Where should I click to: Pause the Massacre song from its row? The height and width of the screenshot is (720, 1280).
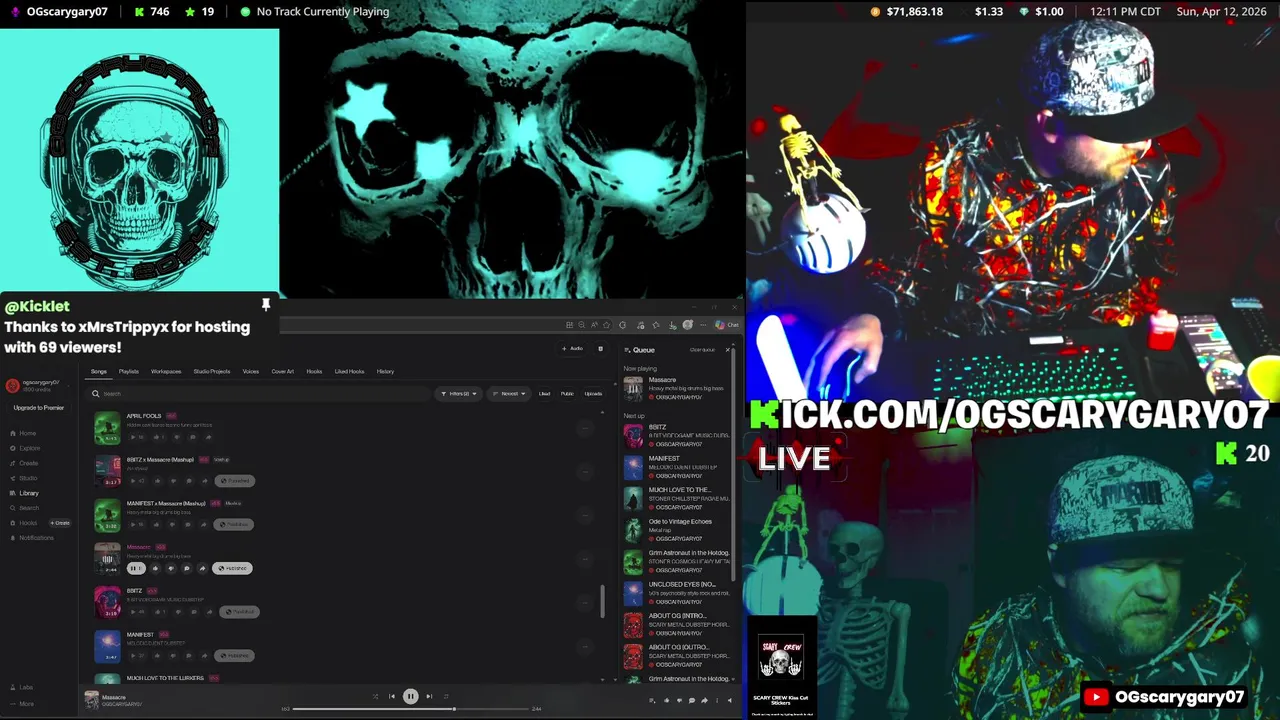(136, 568)
